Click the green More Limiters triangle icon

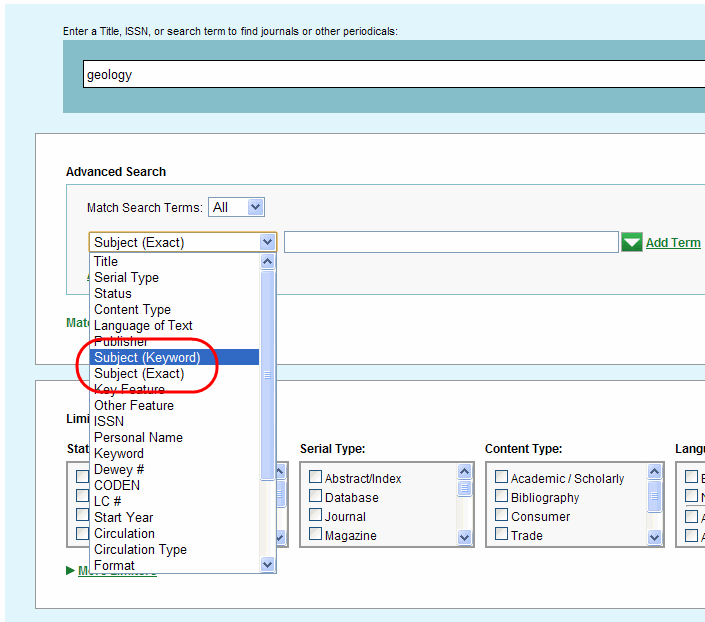(x=70, y=571)
